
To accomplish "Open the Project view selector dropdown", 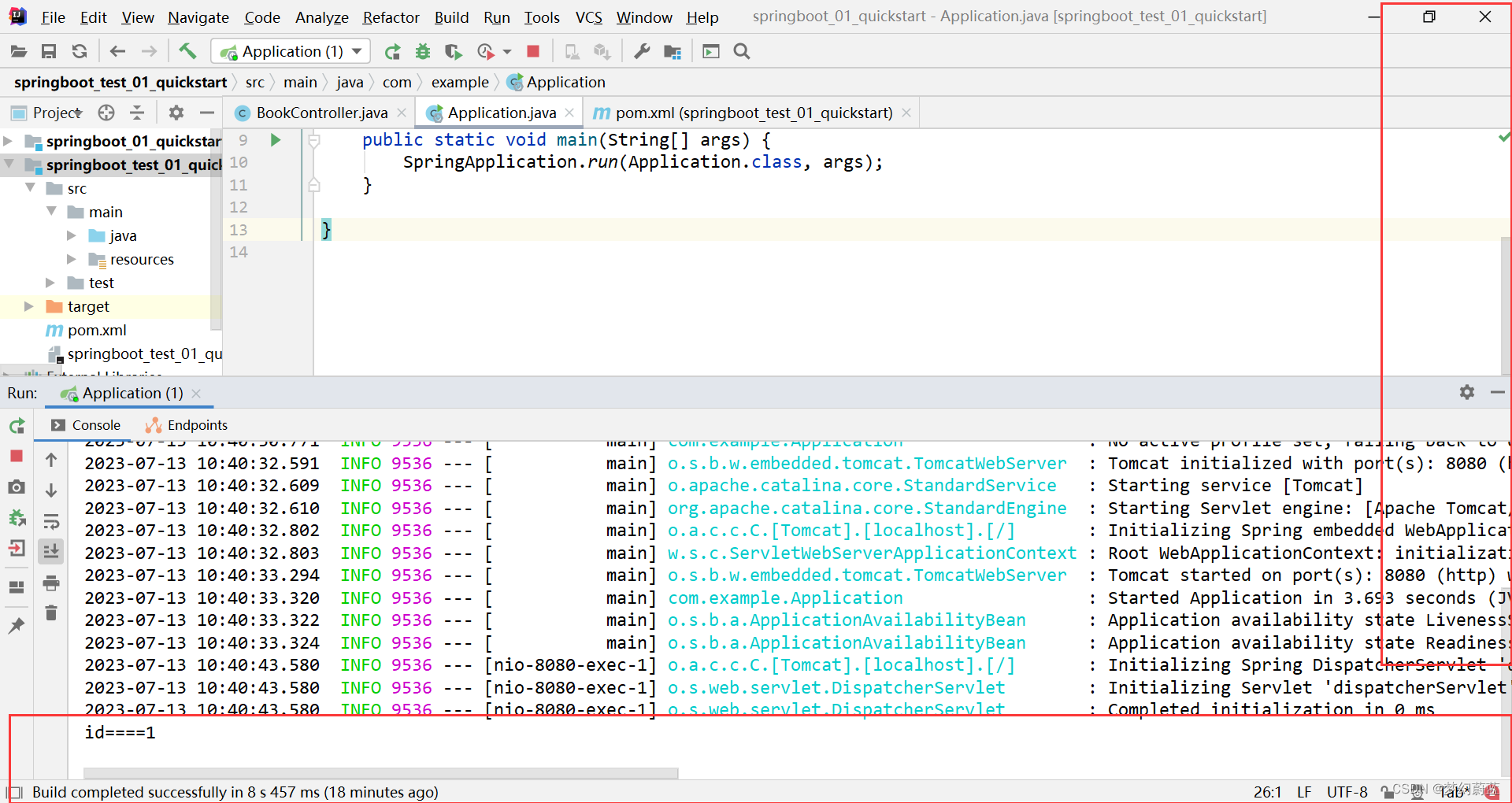I will point(47,113).
